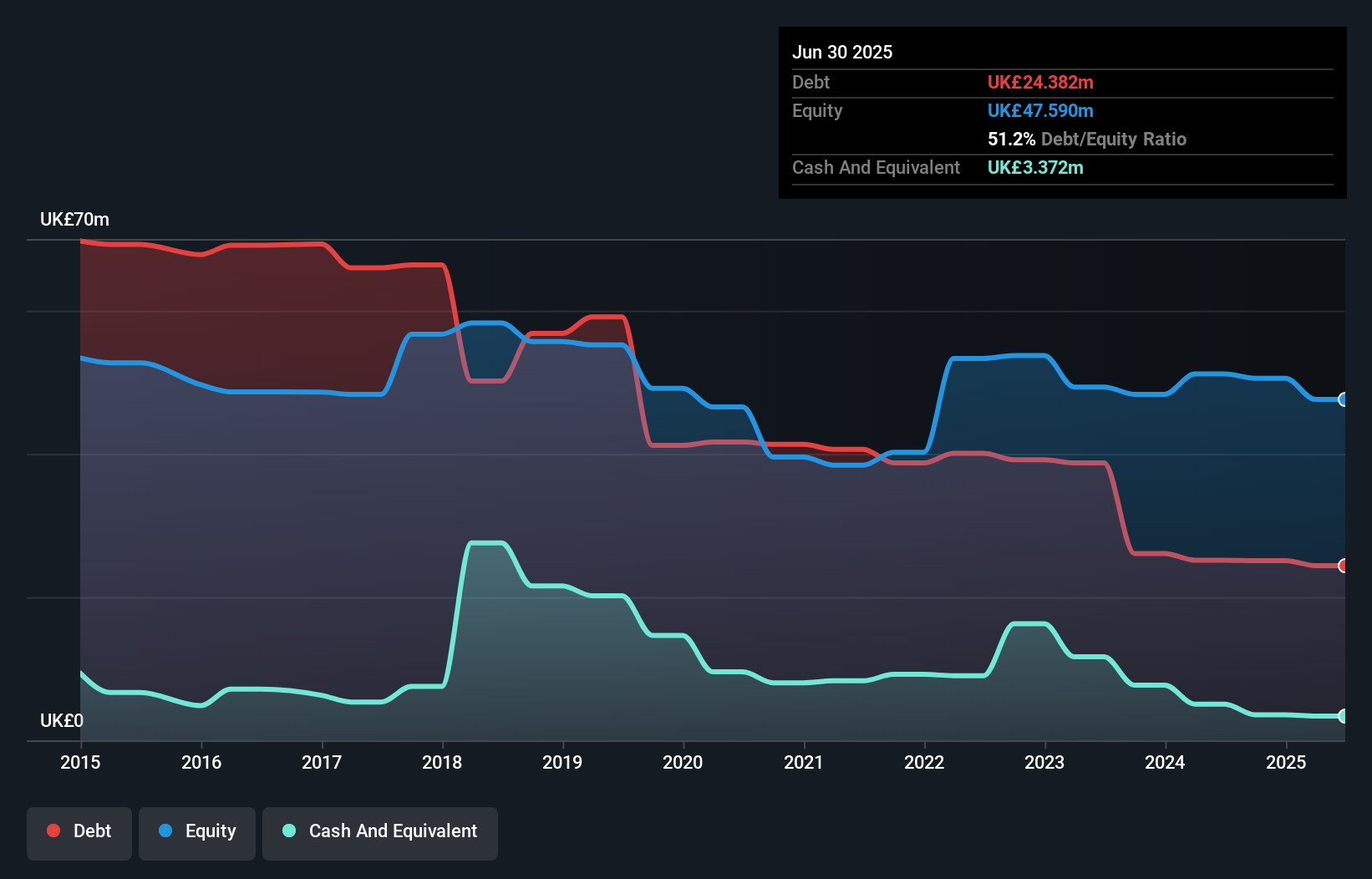Select the Debt endpoint marker on the chart

pyautogui.click(x=1342, y=566)
